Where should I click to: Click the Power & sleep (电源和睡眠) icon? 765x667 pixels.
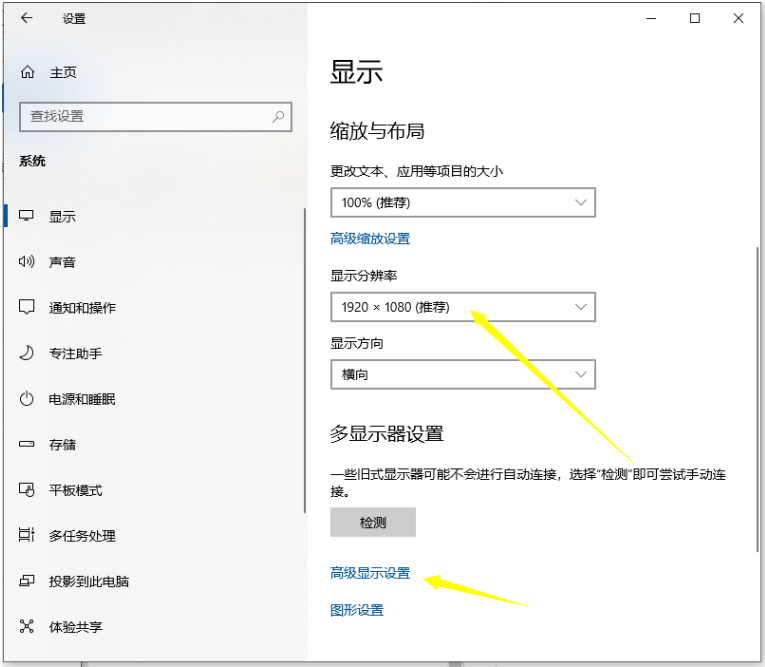tap(27, 399)
